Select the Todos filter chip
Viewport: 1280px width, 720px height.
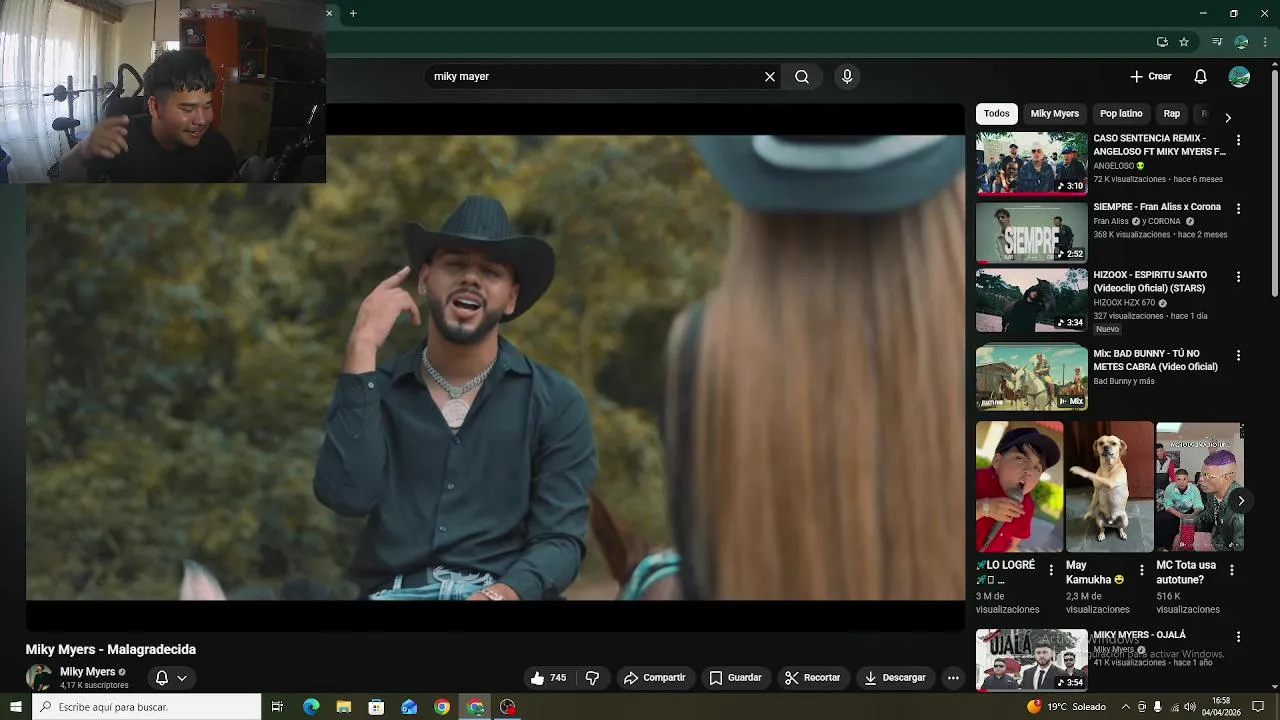click(x=996, y=114)
